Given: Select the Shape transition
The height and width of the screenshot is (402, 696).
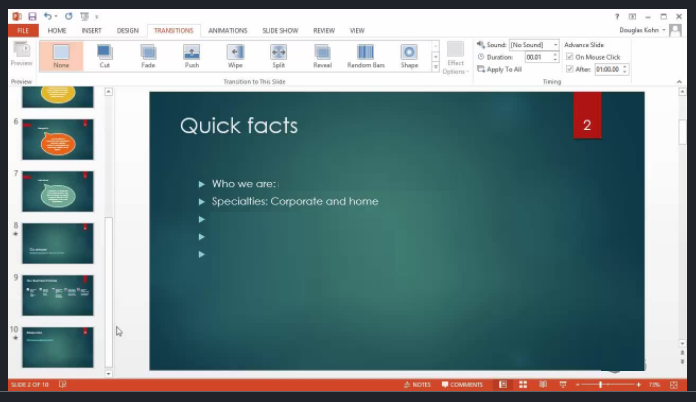Looking at the screenshot, I should pos(409,56).
